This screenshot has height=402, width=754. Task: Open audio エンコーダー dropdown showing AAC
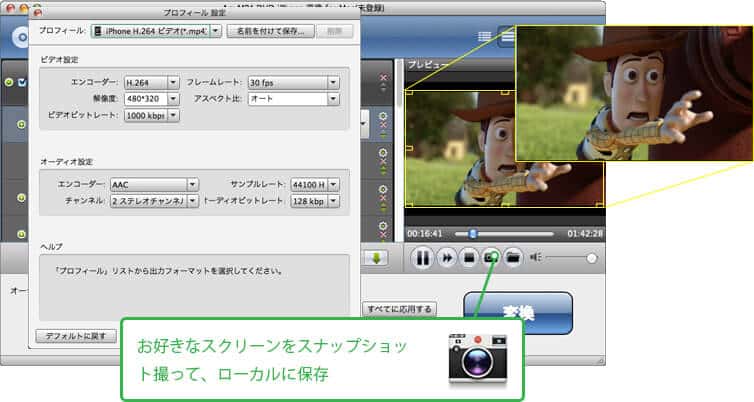[154, 185]
